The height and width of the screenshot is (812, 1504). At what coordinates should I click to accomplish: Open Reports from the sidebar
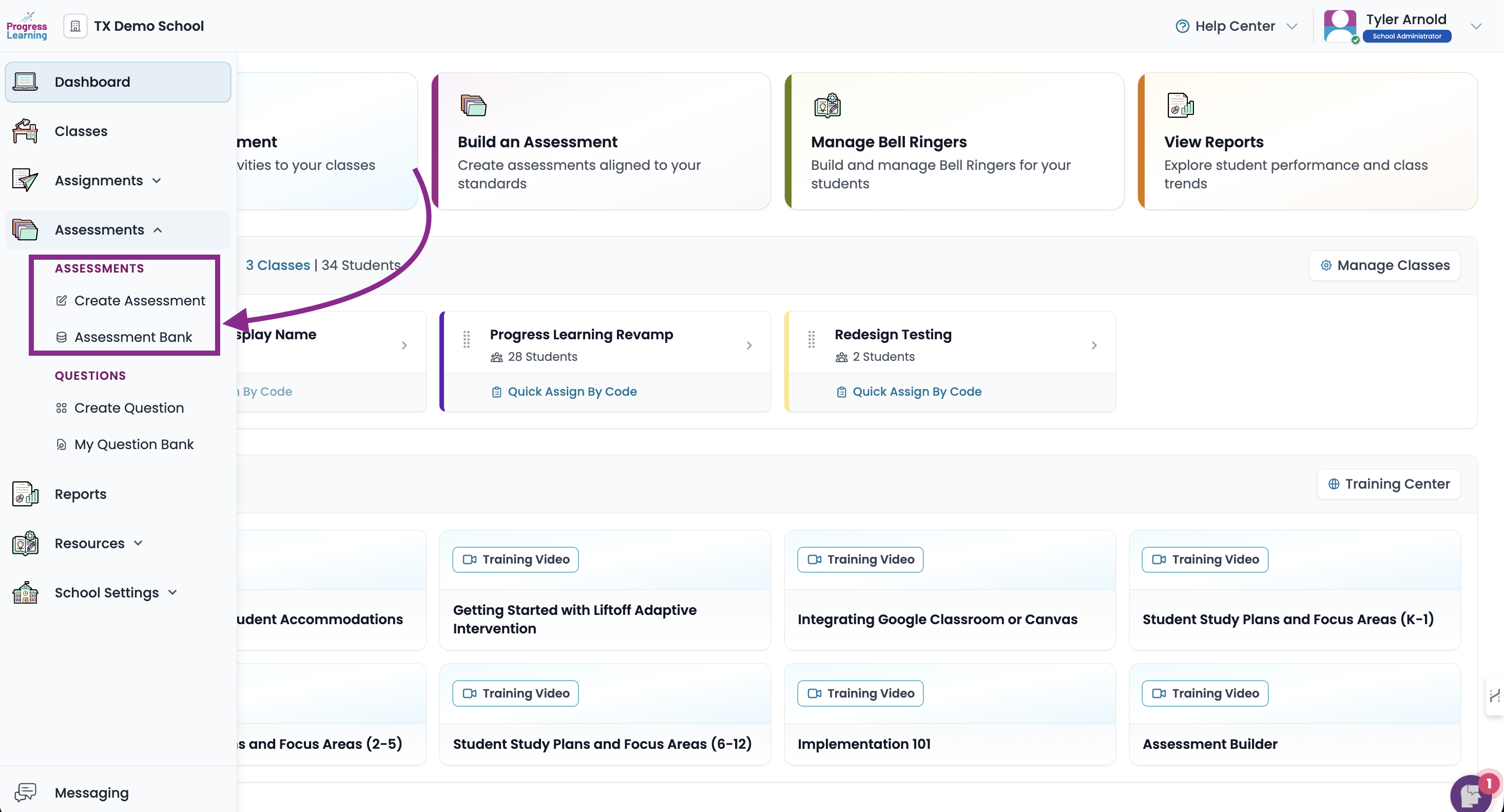[x=118, y=494]
